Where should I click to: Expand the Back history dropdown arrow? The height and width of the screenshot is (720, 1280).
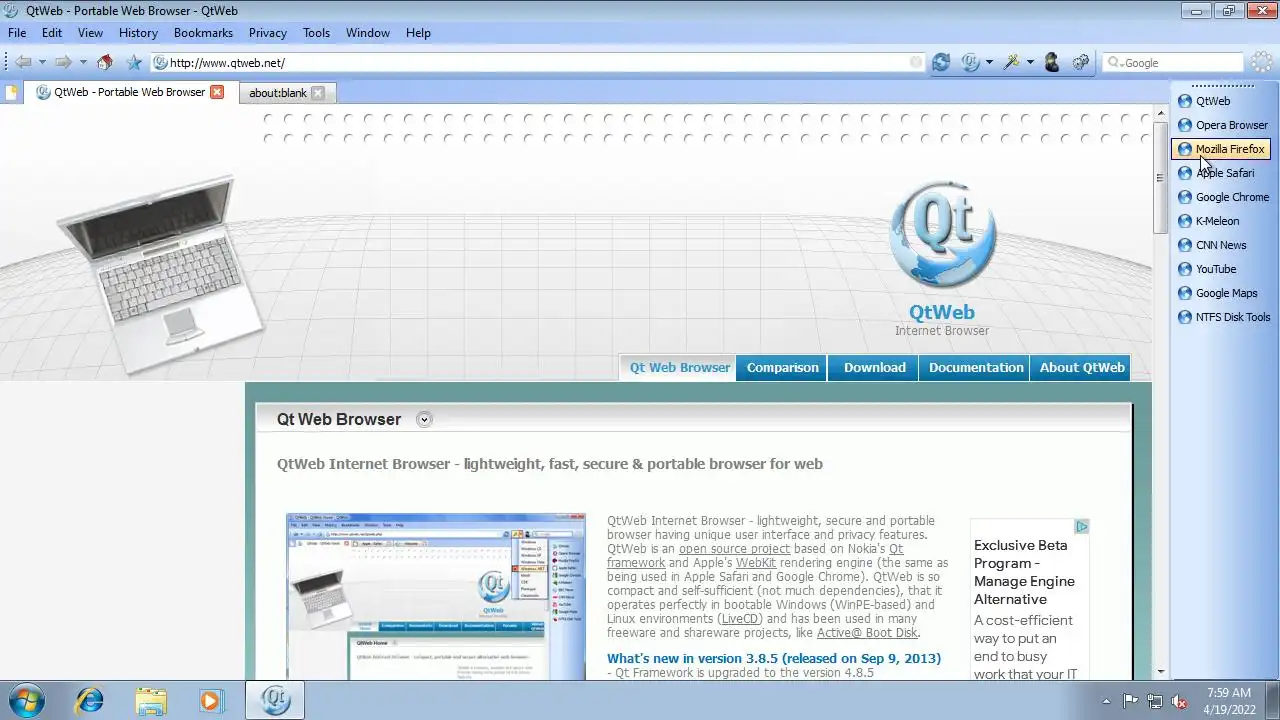click(42, 62)
